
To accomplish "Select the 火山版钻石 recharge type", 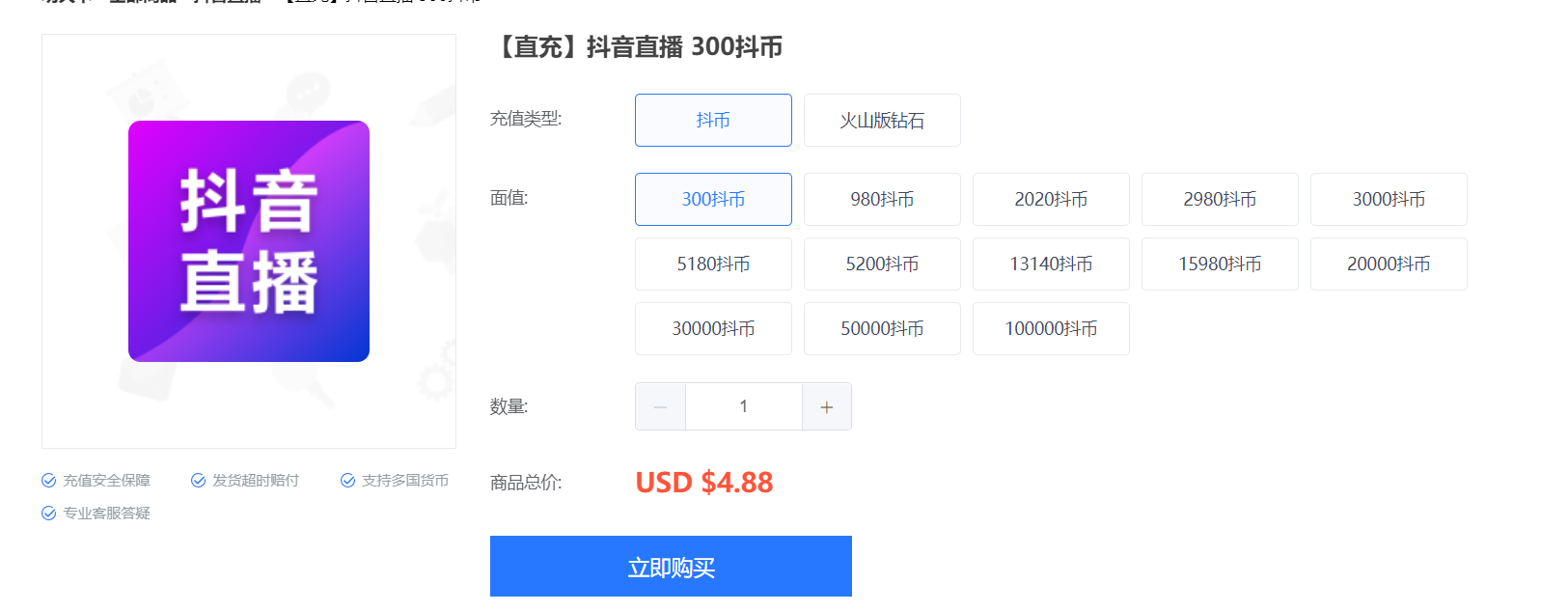I will click(882, 120).
